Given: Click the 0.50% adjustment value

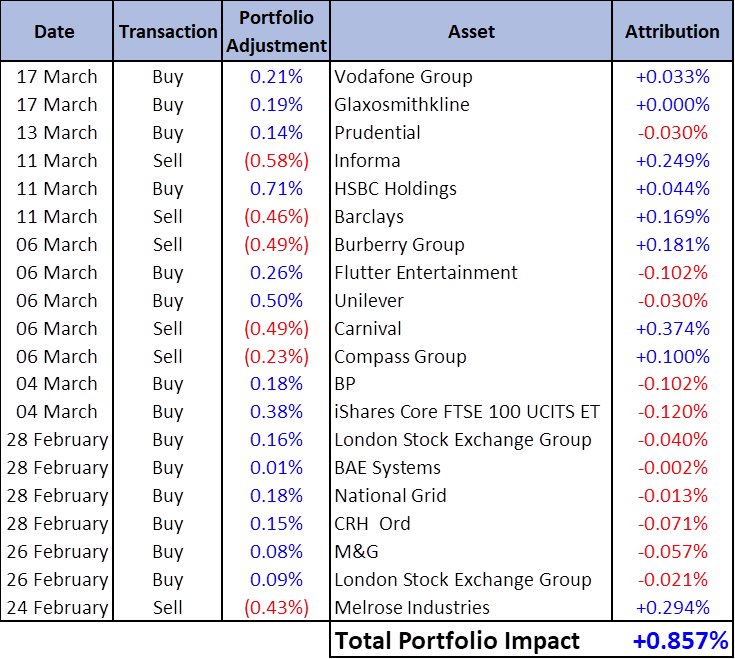Looking at the screenshot, I should click(x=276, y=301).
